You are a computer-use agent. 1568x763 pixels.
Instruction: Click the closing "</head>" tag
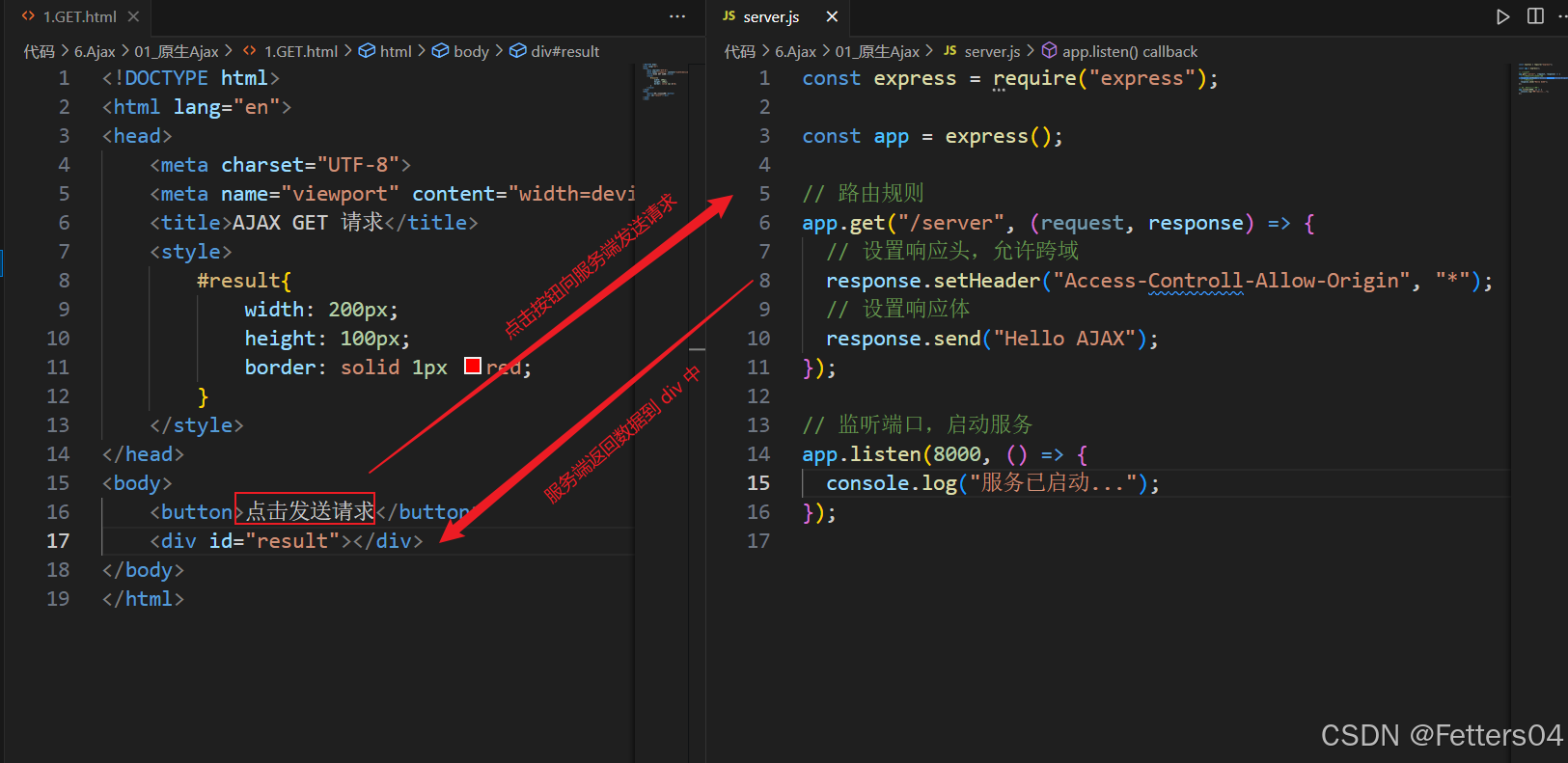coord(143,454)
